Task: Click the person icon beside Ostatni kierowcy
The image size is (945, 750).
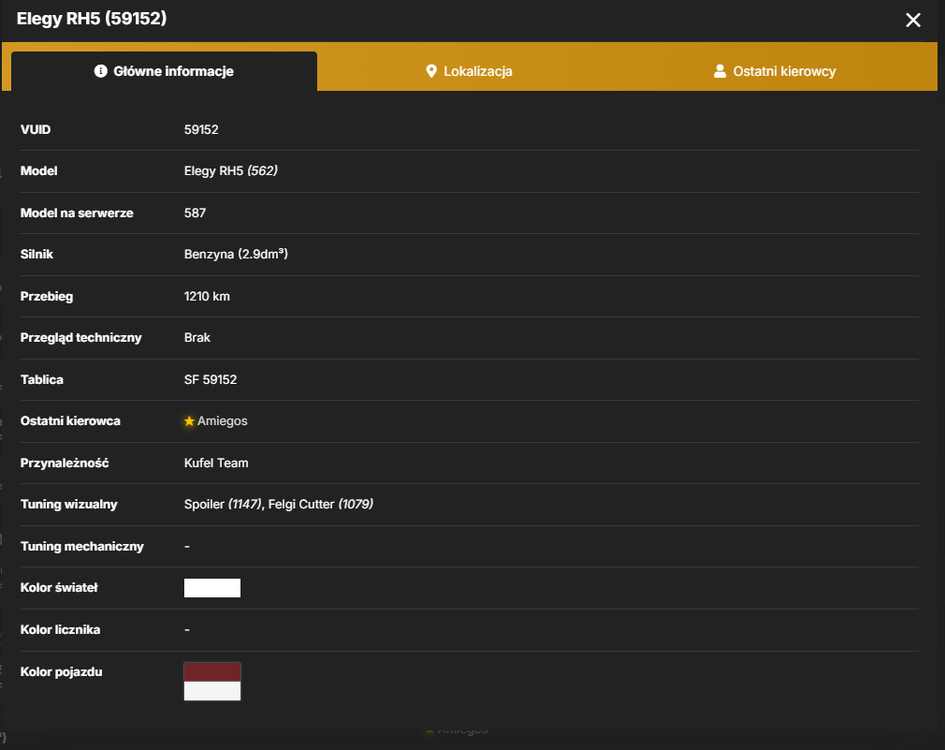Action: click(x=720, y=71)
